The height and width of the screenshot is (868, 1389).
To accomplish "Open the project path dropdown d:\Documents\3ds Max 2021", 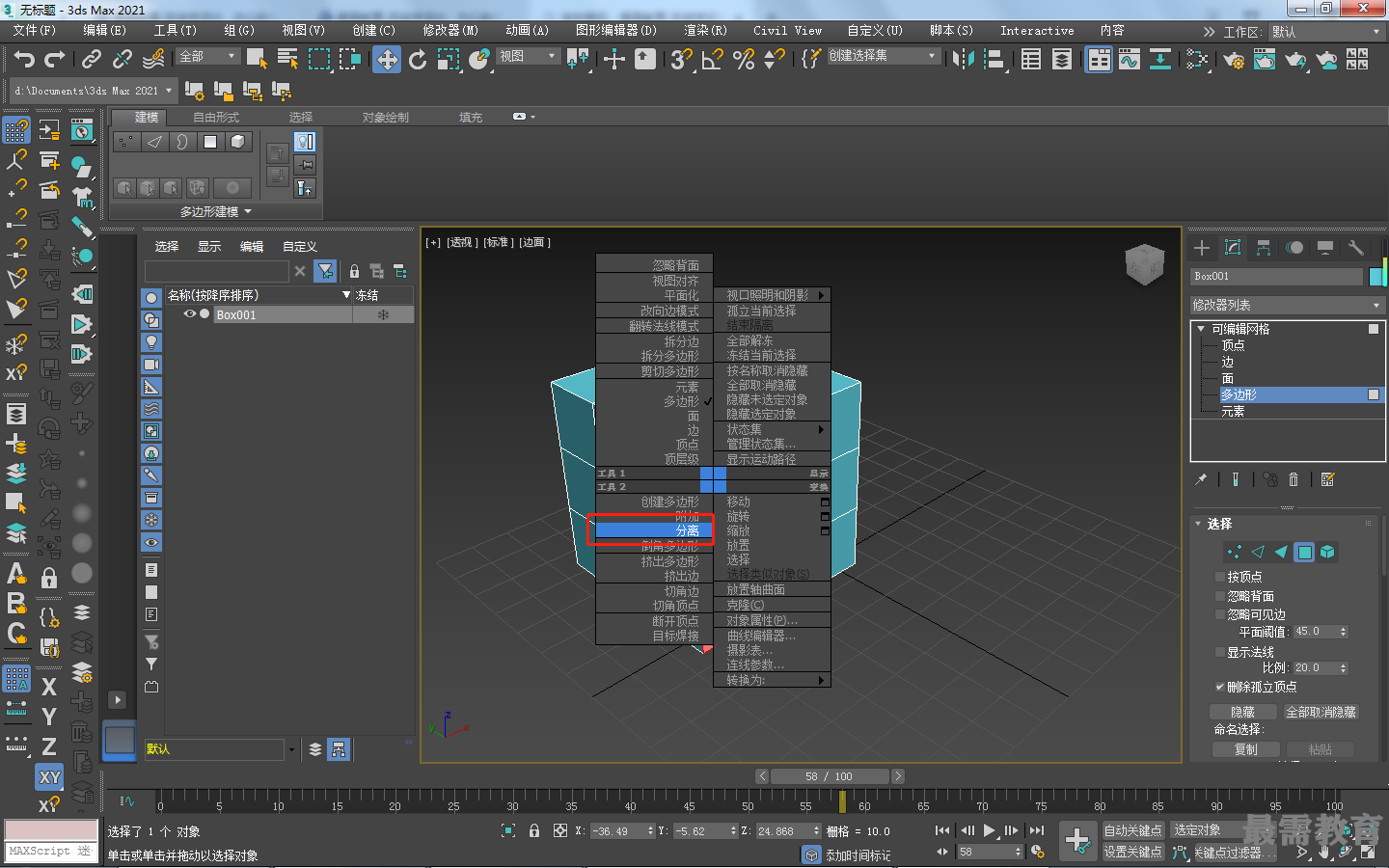I will pos(94,91).
